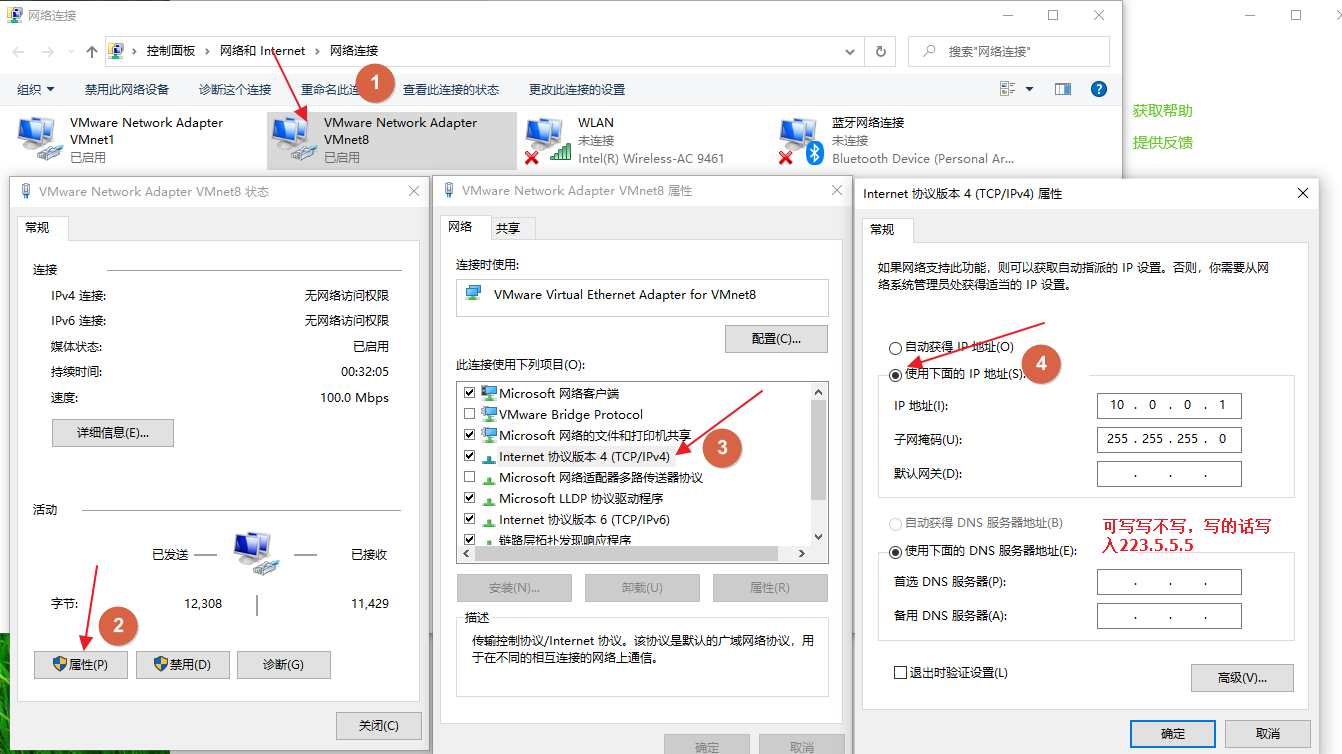Click 查看此连接的状态 toolbar command

[451, 89]
